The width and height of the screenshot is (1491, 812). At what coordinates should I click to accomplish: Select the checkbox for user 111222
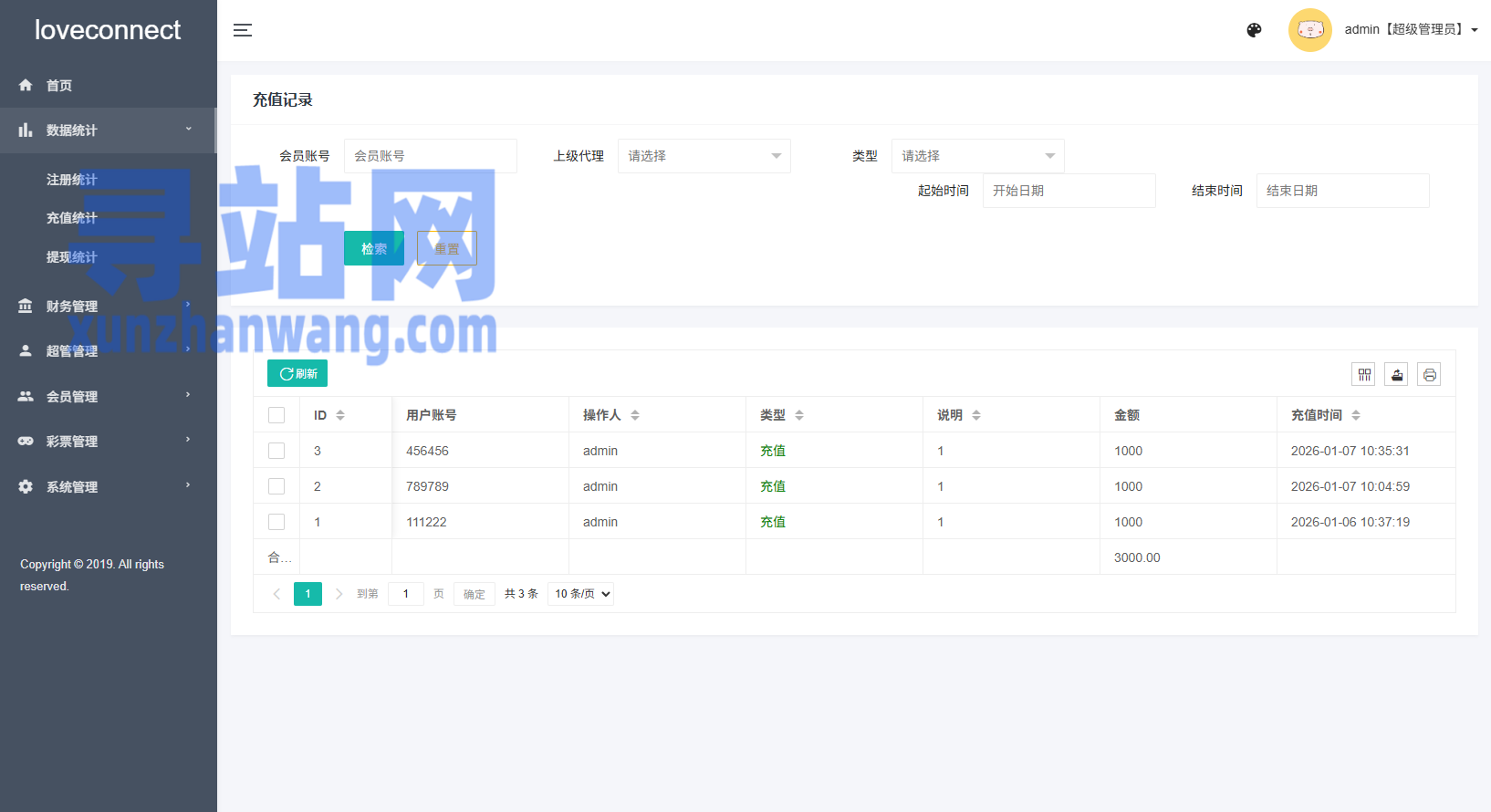[276, 522]
